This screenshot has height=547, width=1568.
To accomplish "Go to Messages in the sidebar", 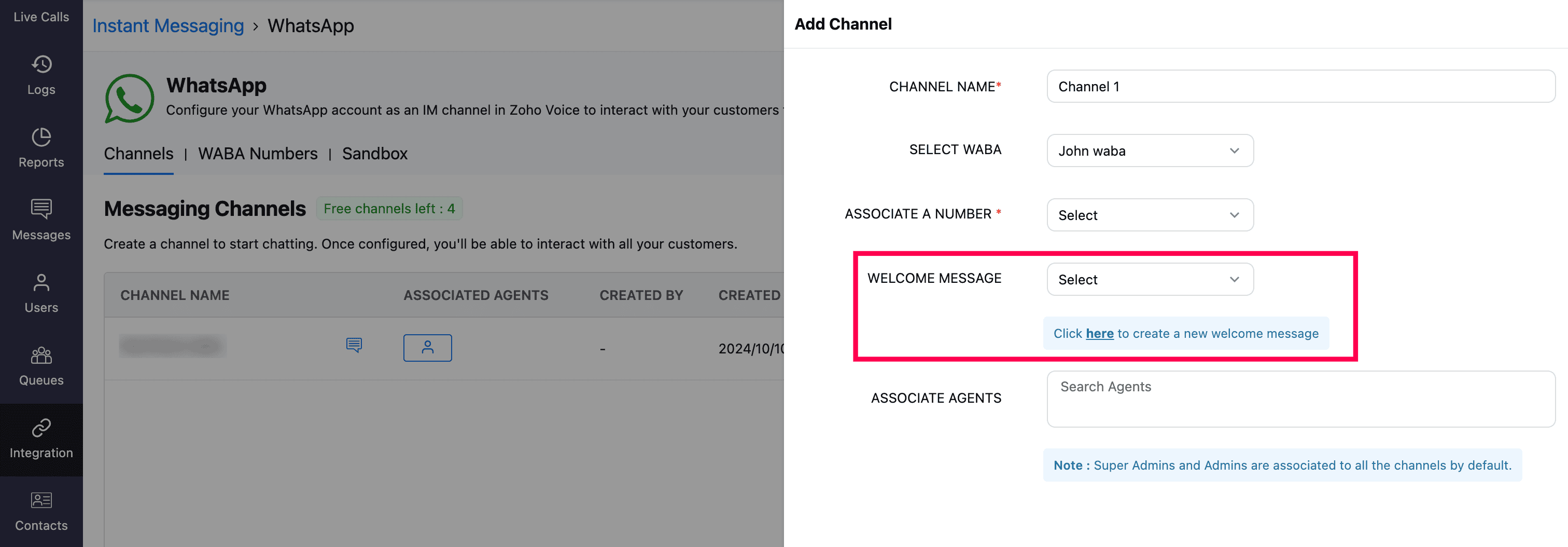I will pyautogui.click(x=41, y=210).
